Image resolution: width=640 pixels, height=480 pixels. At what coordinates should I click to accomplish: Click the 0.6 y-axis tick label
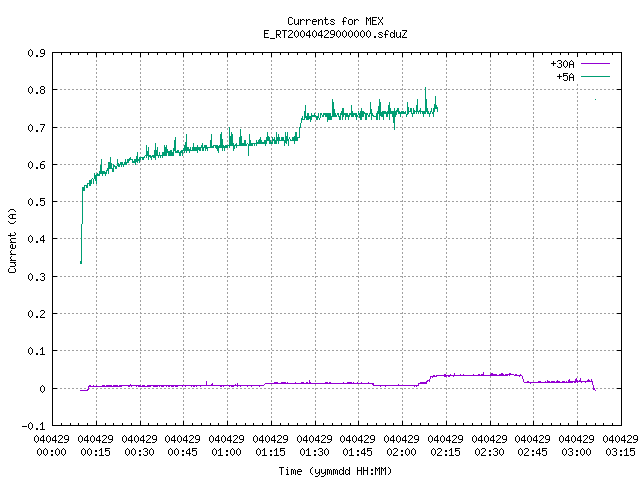point(37,165)
